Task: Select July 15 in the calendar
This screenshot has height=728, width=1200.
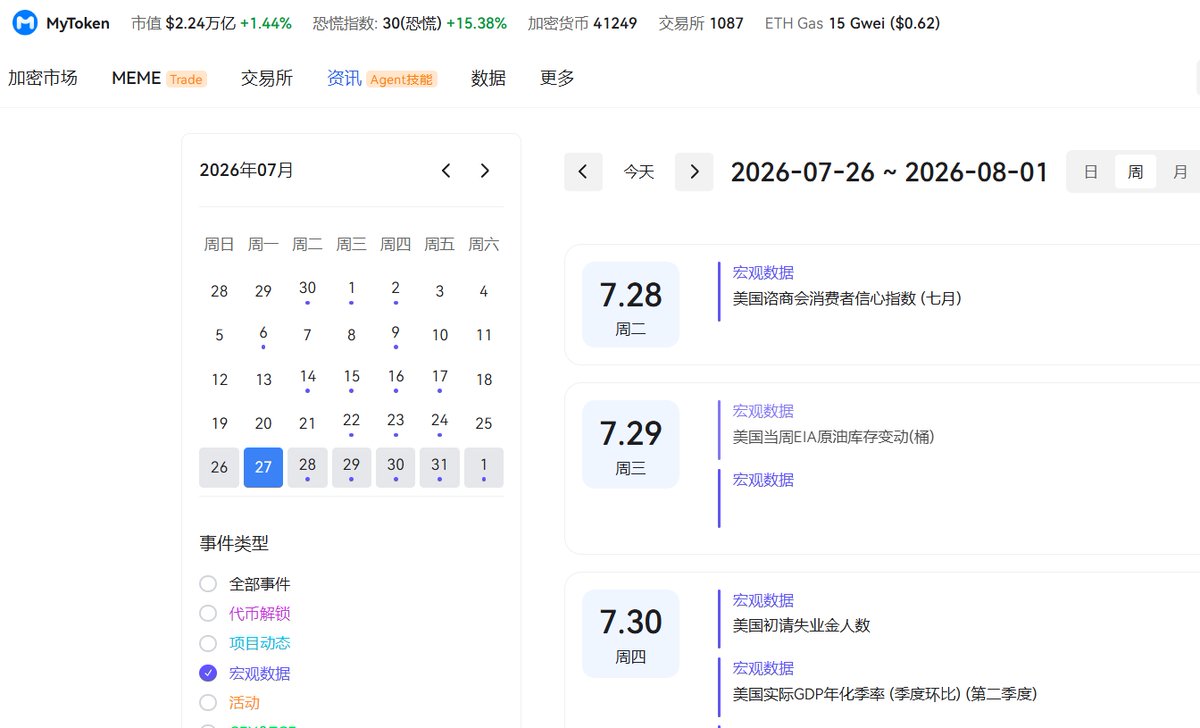Action: tap(351, 379)
